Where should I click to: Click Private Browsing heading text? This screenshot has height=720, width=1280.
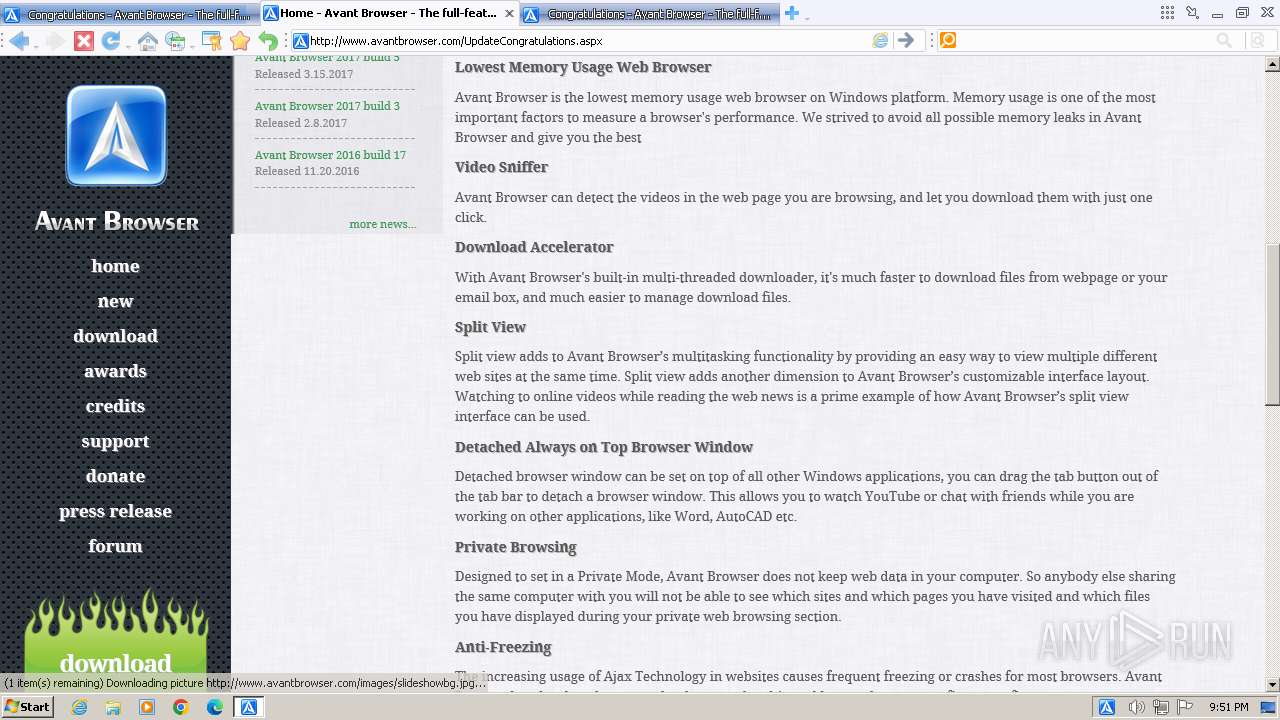coord(515,547)
